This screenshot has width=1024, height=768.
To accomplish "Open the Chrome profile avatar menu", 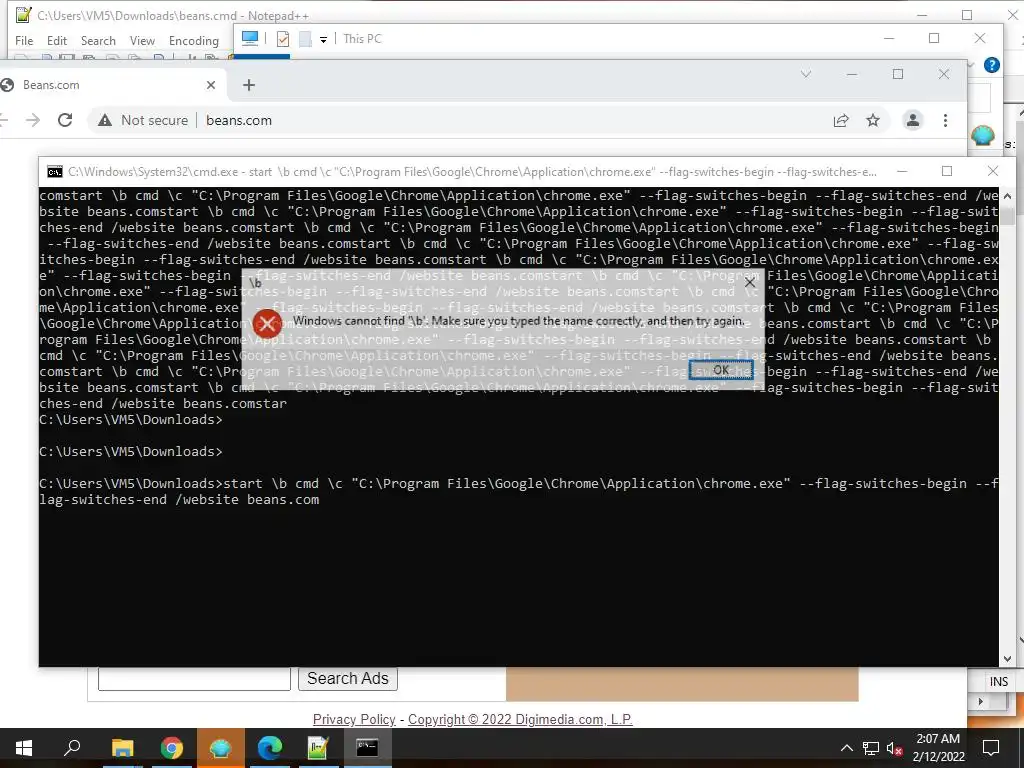I will coord(913,120).
